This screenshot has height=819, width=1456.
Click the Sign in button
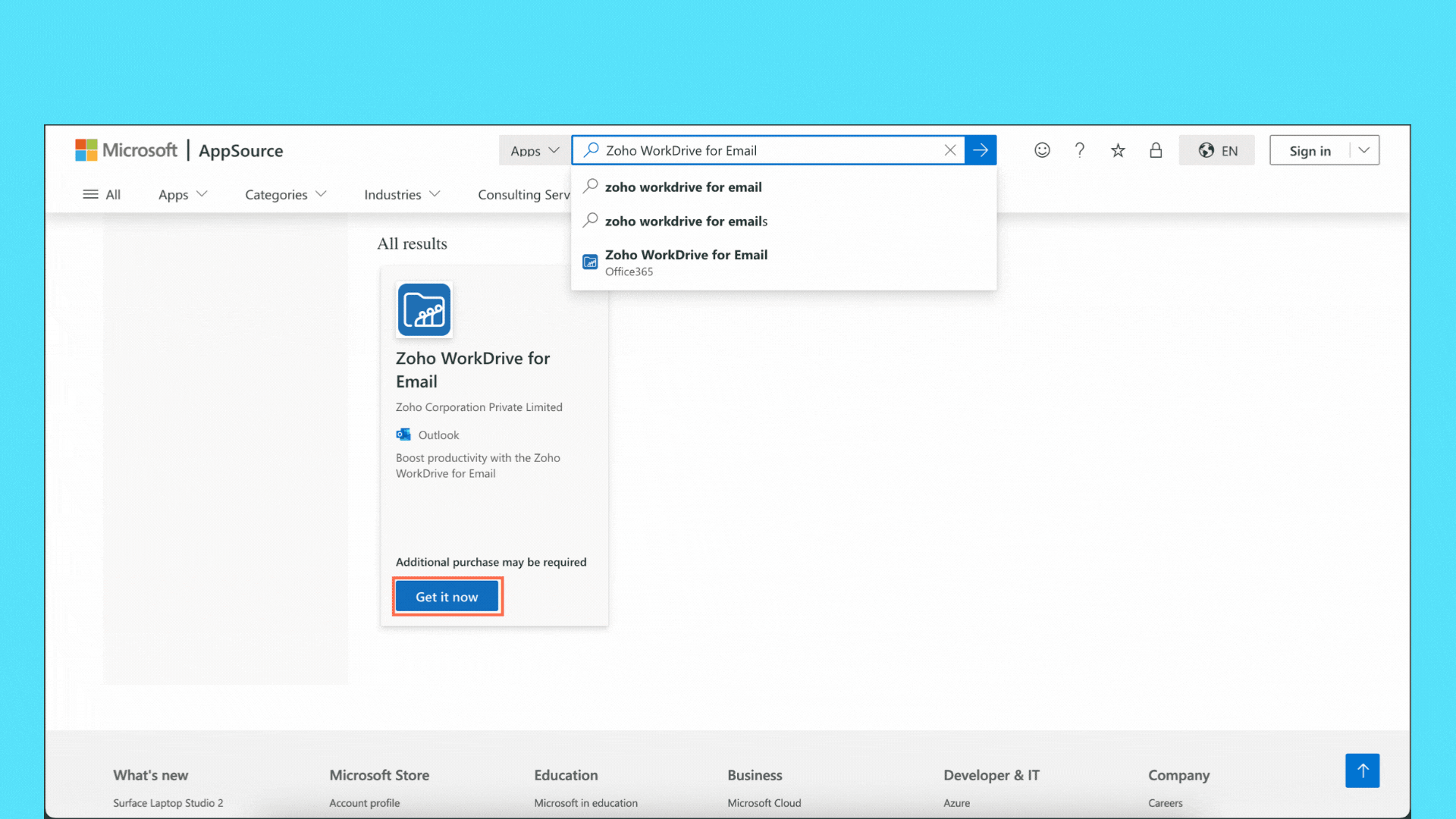[1310, 150]
